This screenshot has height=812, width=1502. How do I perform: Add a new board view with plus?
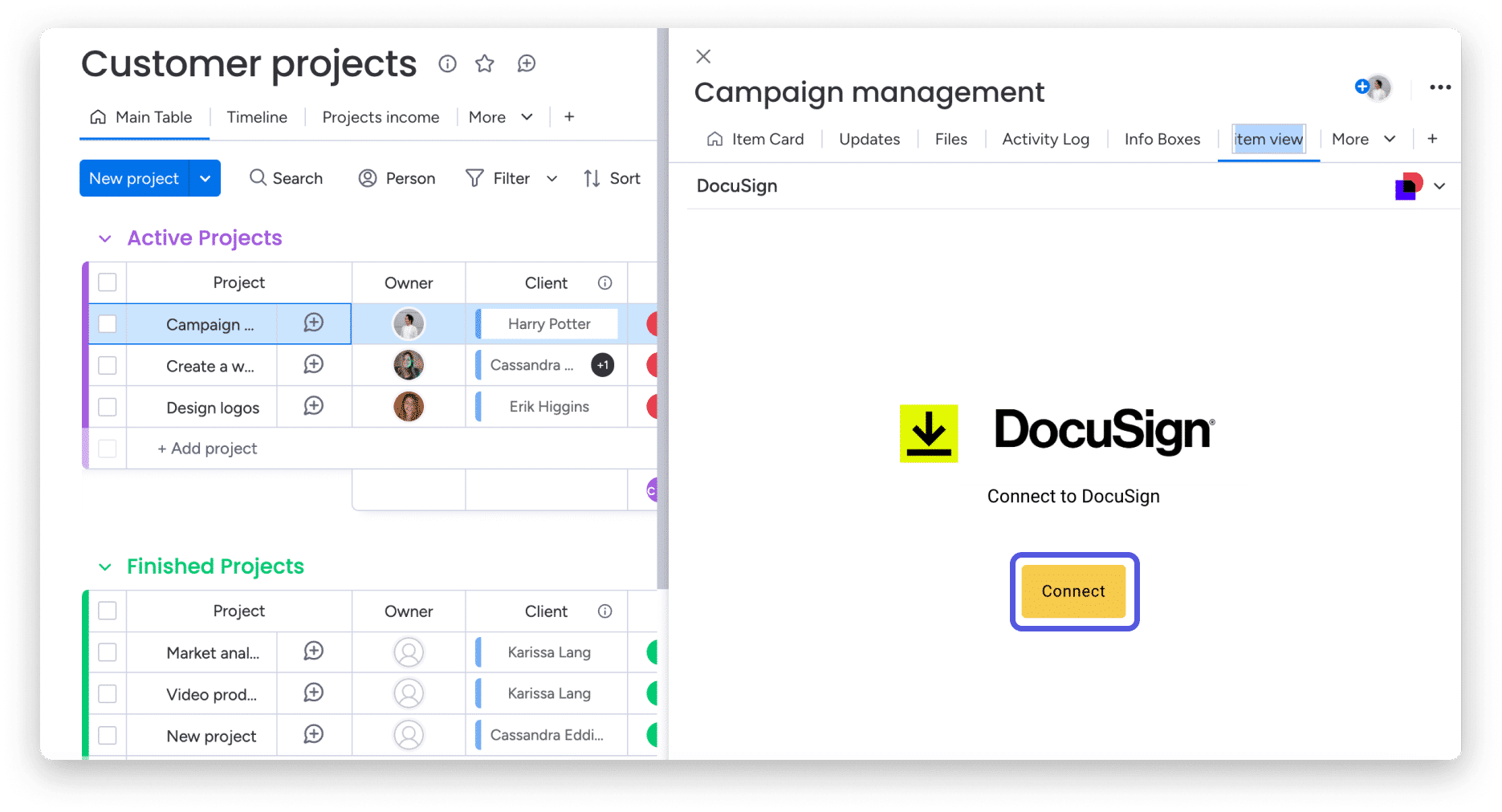569,117
